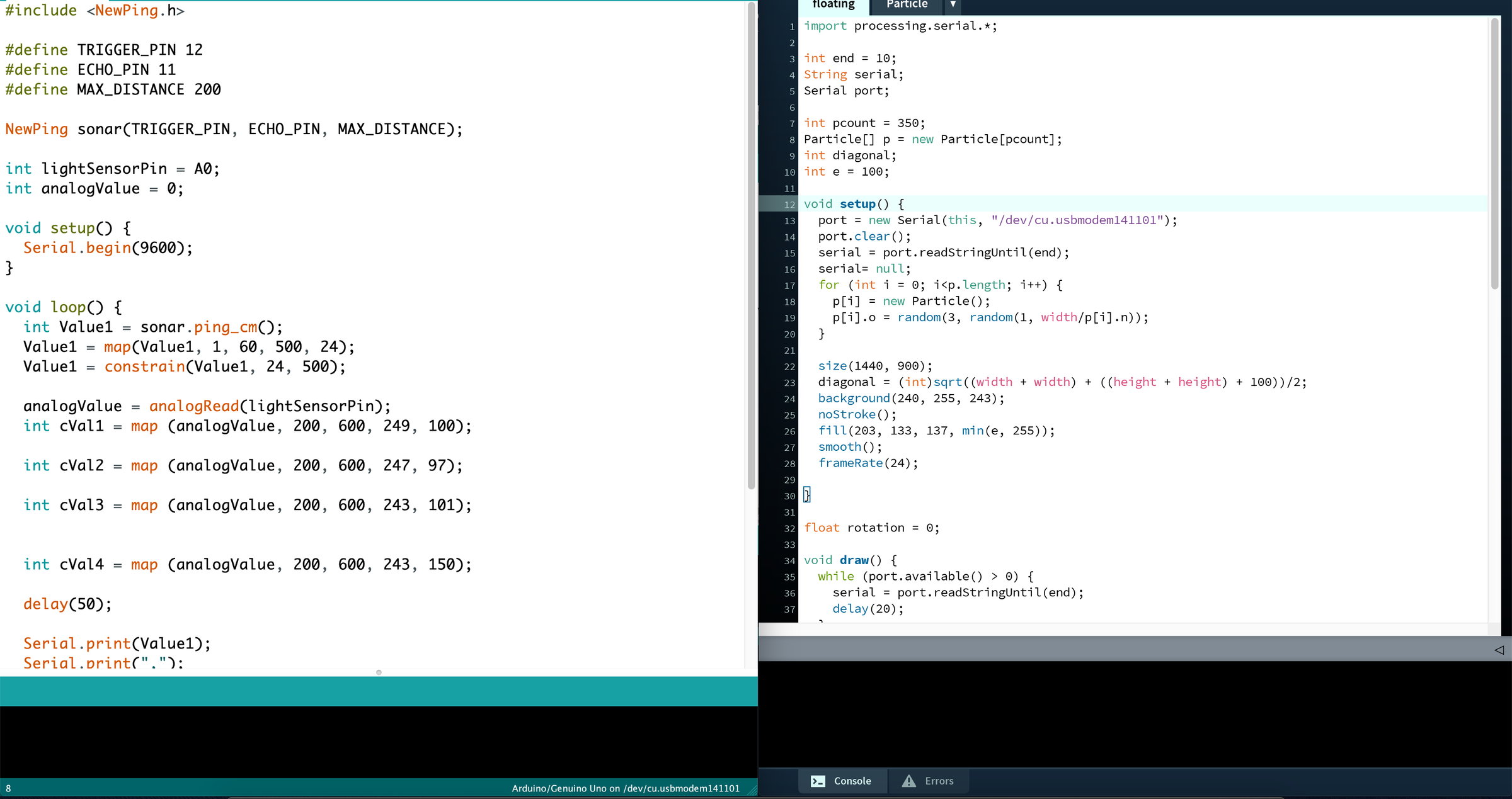Click the black serial output console area
Screen dimensions: 1512x799
pyautogui.click(x=378, y=743)
